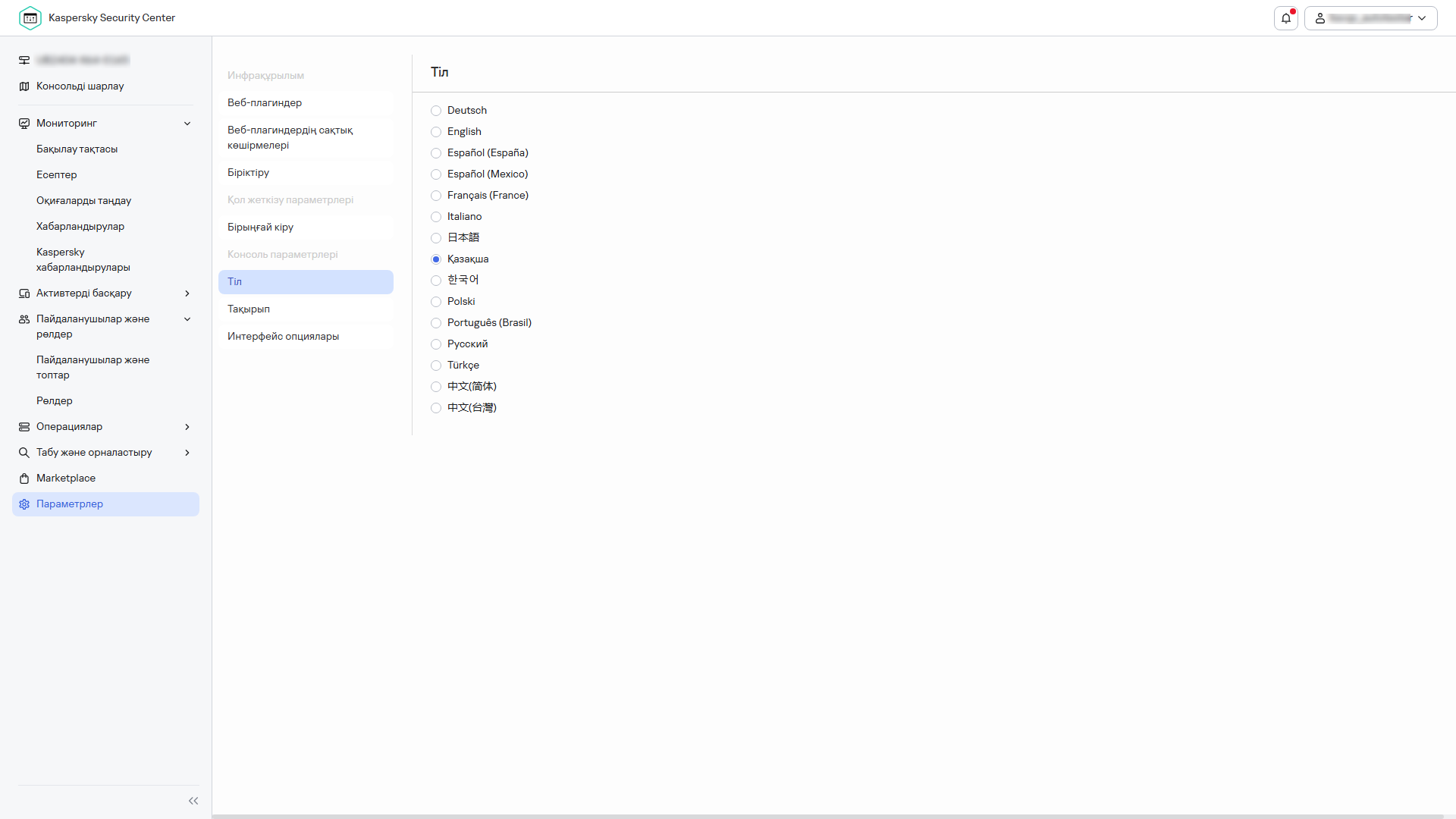
Task: Open the Веб-плагиндер settings tab
Action: [265, 103]
